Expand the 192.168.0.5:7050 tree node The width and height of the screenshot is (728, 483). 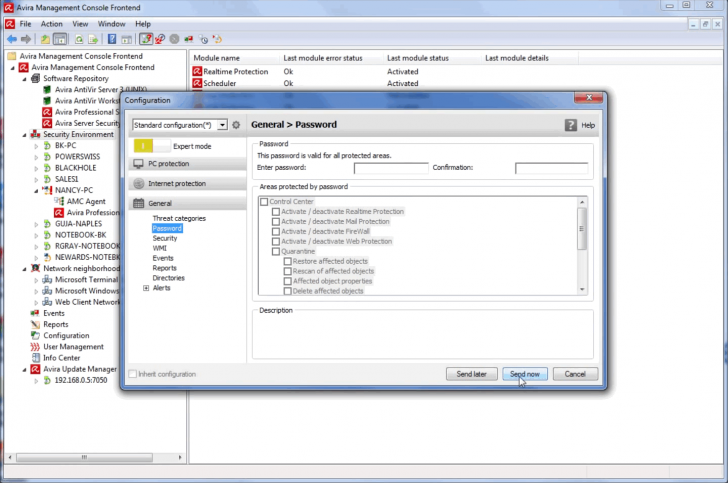pyautogui.click(x=36, y=380)
